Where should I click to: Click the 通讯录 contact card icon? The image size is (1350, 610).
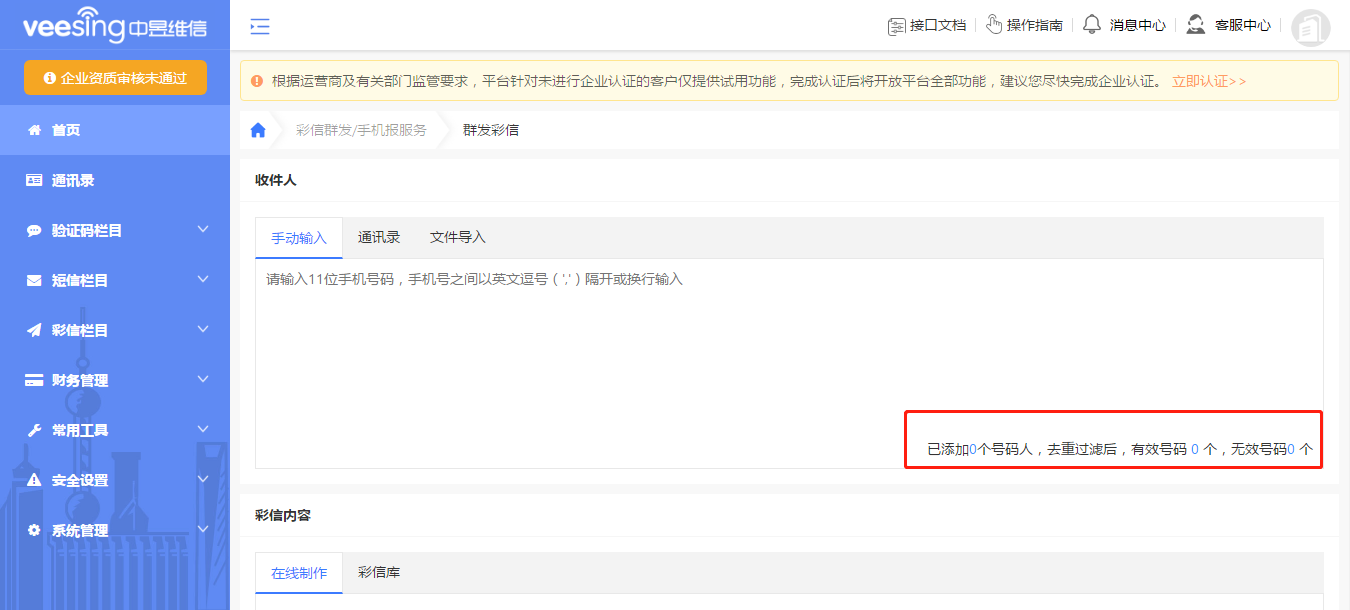tap(34, 180)
